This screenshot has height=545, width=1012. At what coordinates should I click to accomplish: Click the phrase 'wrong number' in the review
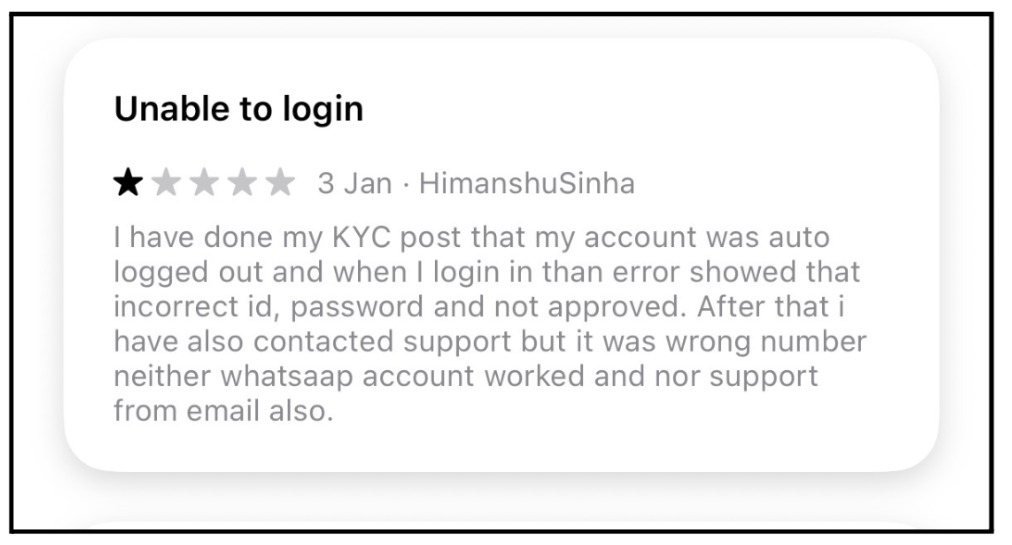766,342
